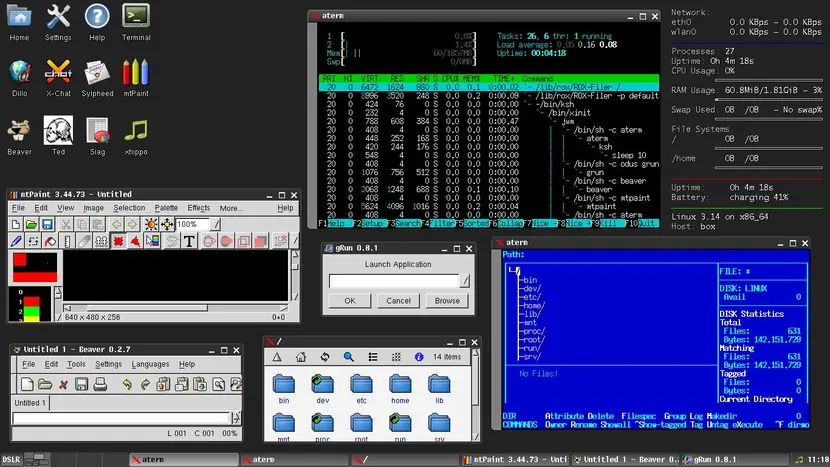The width and height of the screenshot is (830, 467).
Task: Expand the mtPaint tools toolbar overflow arrow
Action: click(x=295, y=241)
